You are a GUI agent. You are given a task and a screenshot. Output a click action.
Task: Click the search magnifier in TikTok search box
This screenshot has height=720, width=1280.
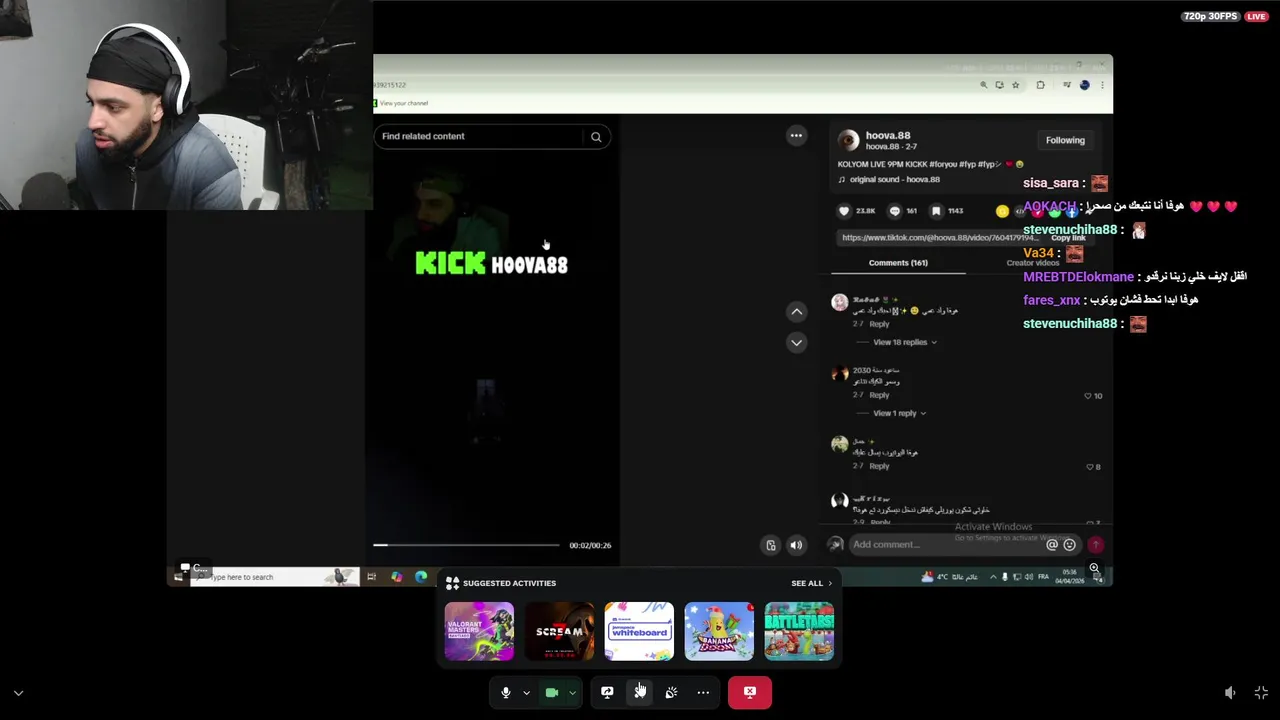pos(596,137)
